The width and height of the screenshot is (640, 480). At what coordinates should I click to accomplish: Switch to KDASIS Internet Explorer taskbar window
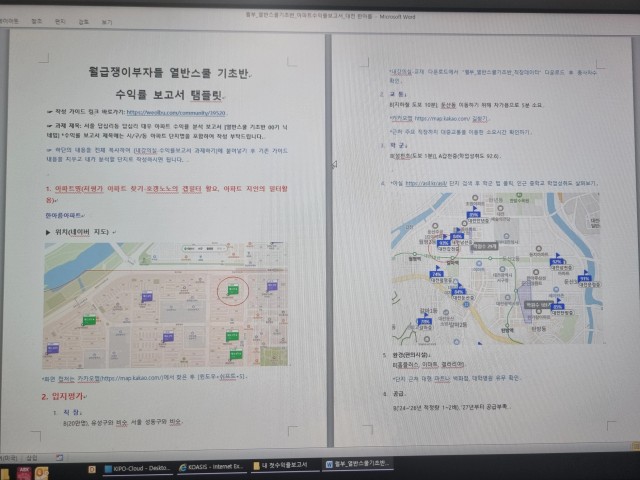click(211, 467)
